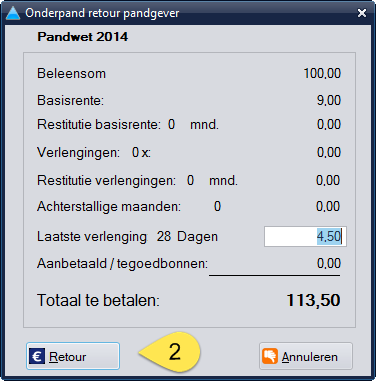This screenshot has width=376, height=381.
Task: Click the Onderpand retour pandgever title text
Action: [102, 13]
